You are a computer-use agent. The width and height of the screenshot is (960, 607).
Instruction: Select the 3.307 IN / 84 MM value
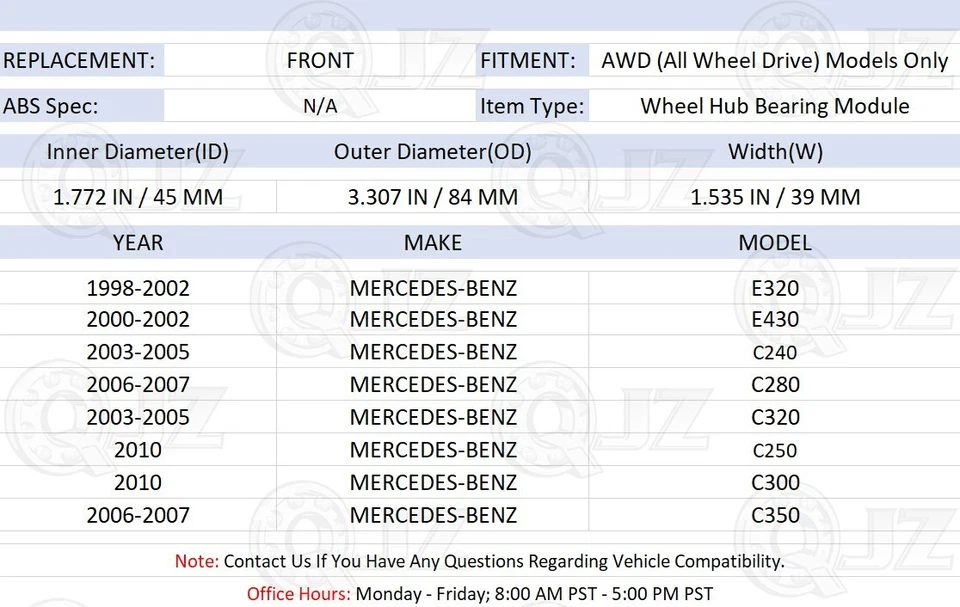tap(432, 197)
